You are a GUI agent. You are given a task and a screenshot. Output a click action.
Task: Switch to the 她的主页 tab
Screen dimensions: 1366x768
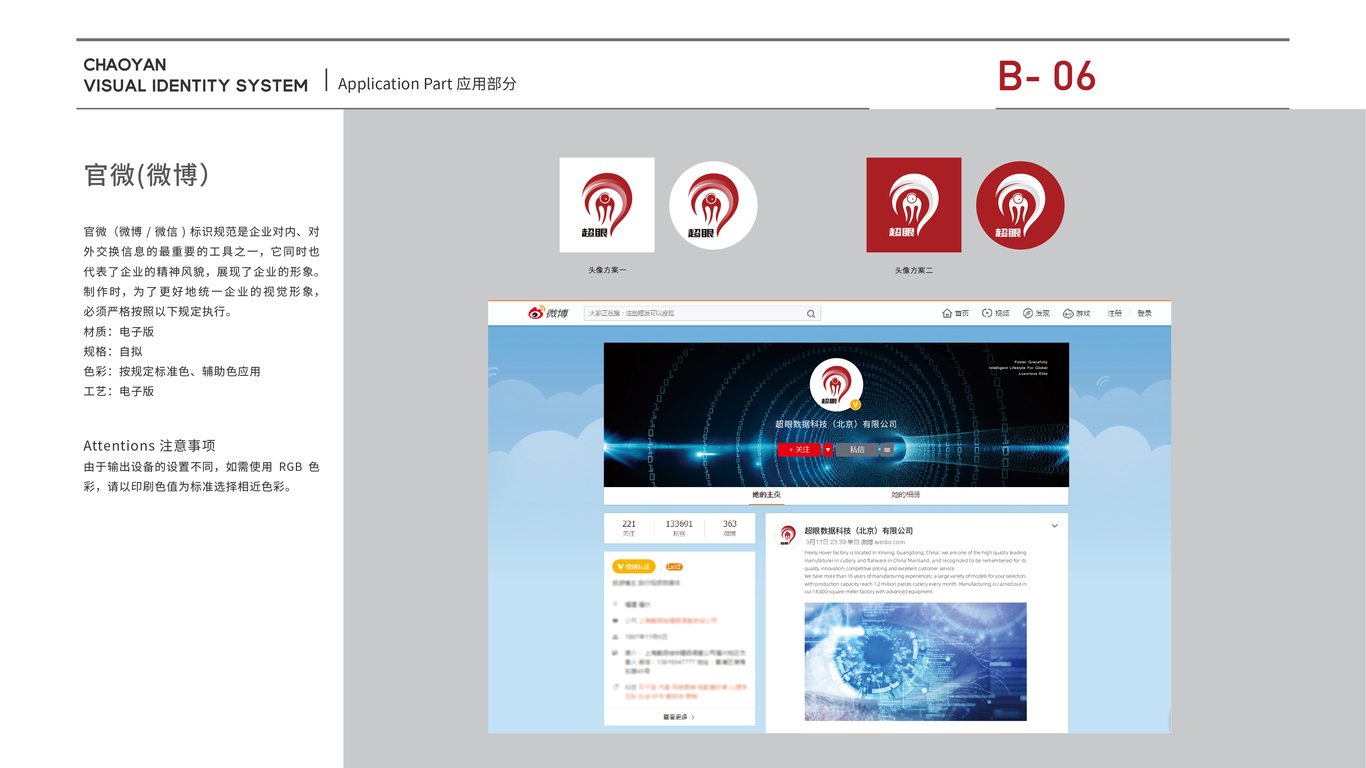[767, 495]
